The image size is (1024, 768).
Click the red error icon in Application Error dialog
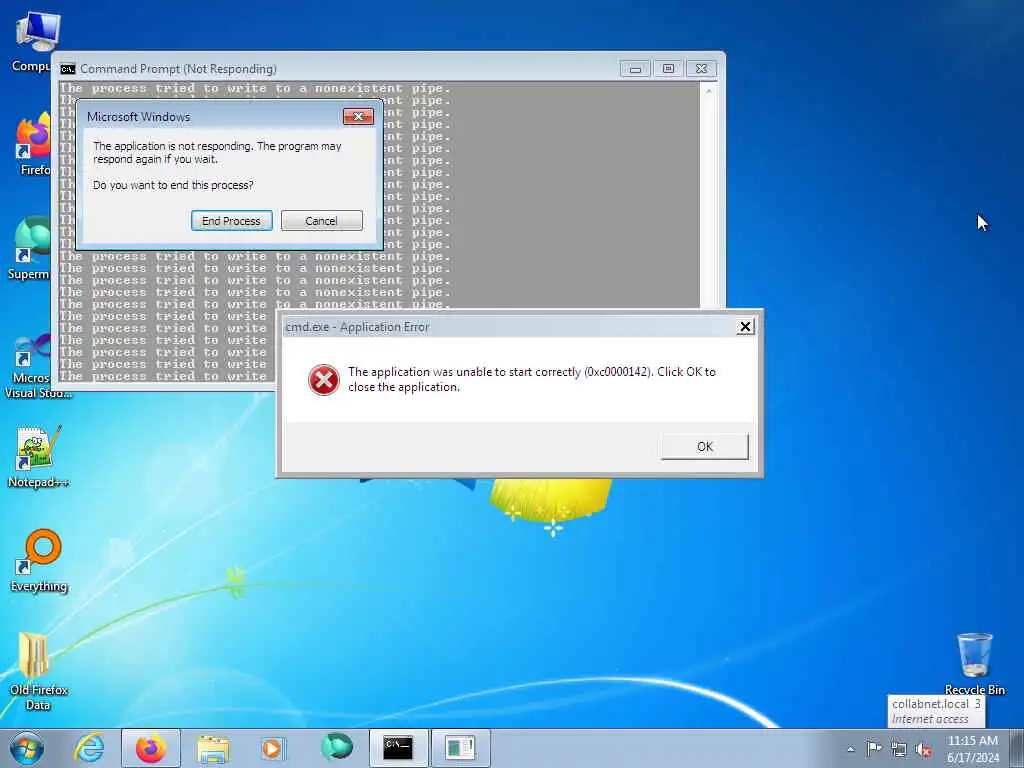324,380
